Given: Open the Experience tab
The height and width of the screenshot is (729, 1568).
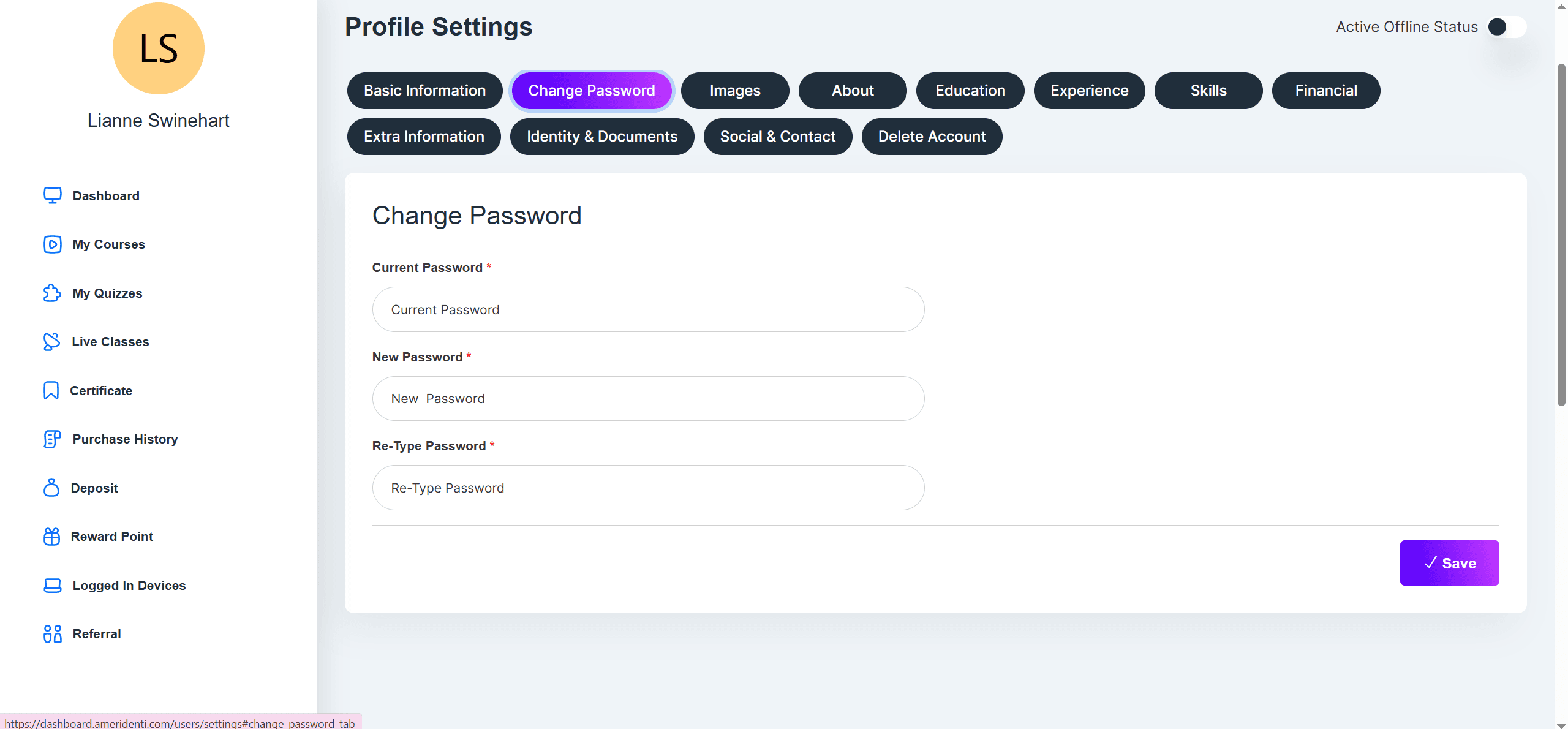Looking at the screenshot, I should pos(1090,91).
